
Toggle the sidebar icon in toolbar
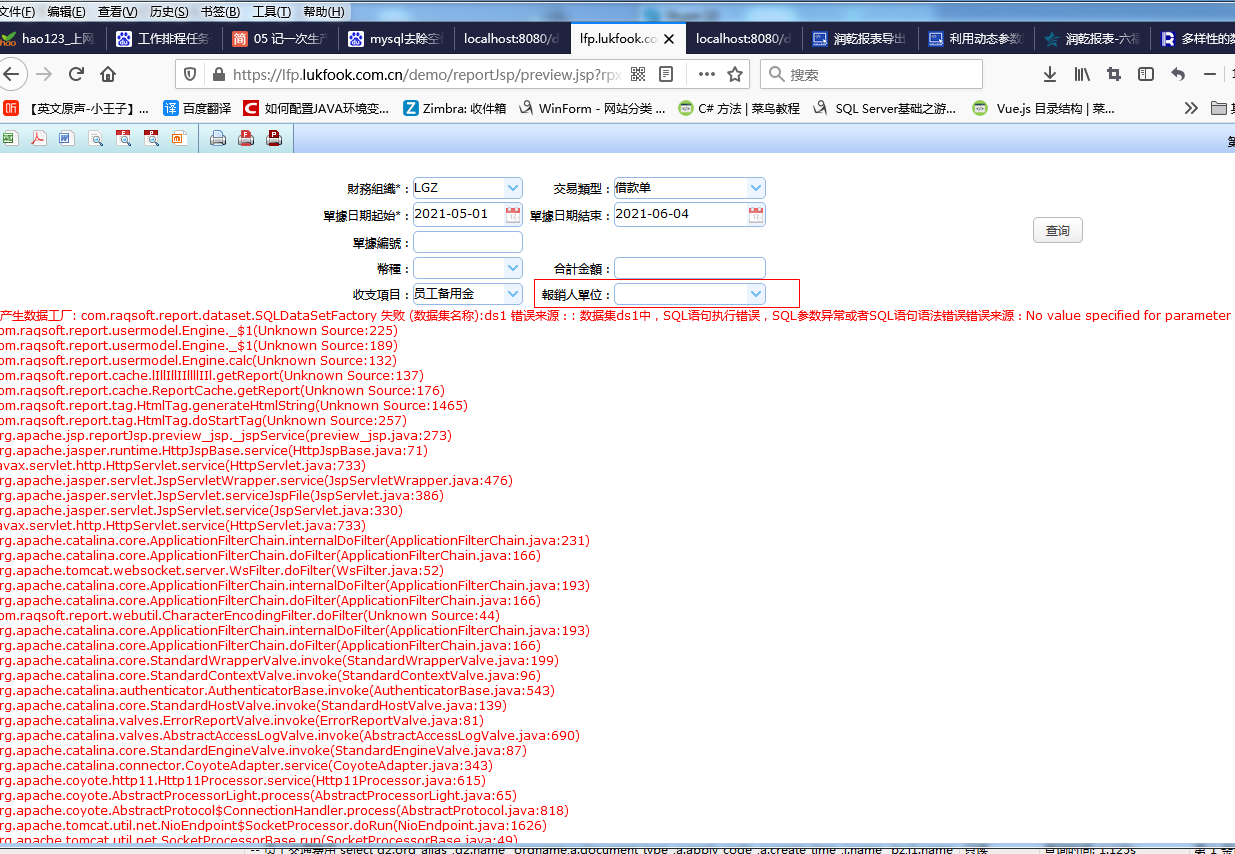[1146, 74]
